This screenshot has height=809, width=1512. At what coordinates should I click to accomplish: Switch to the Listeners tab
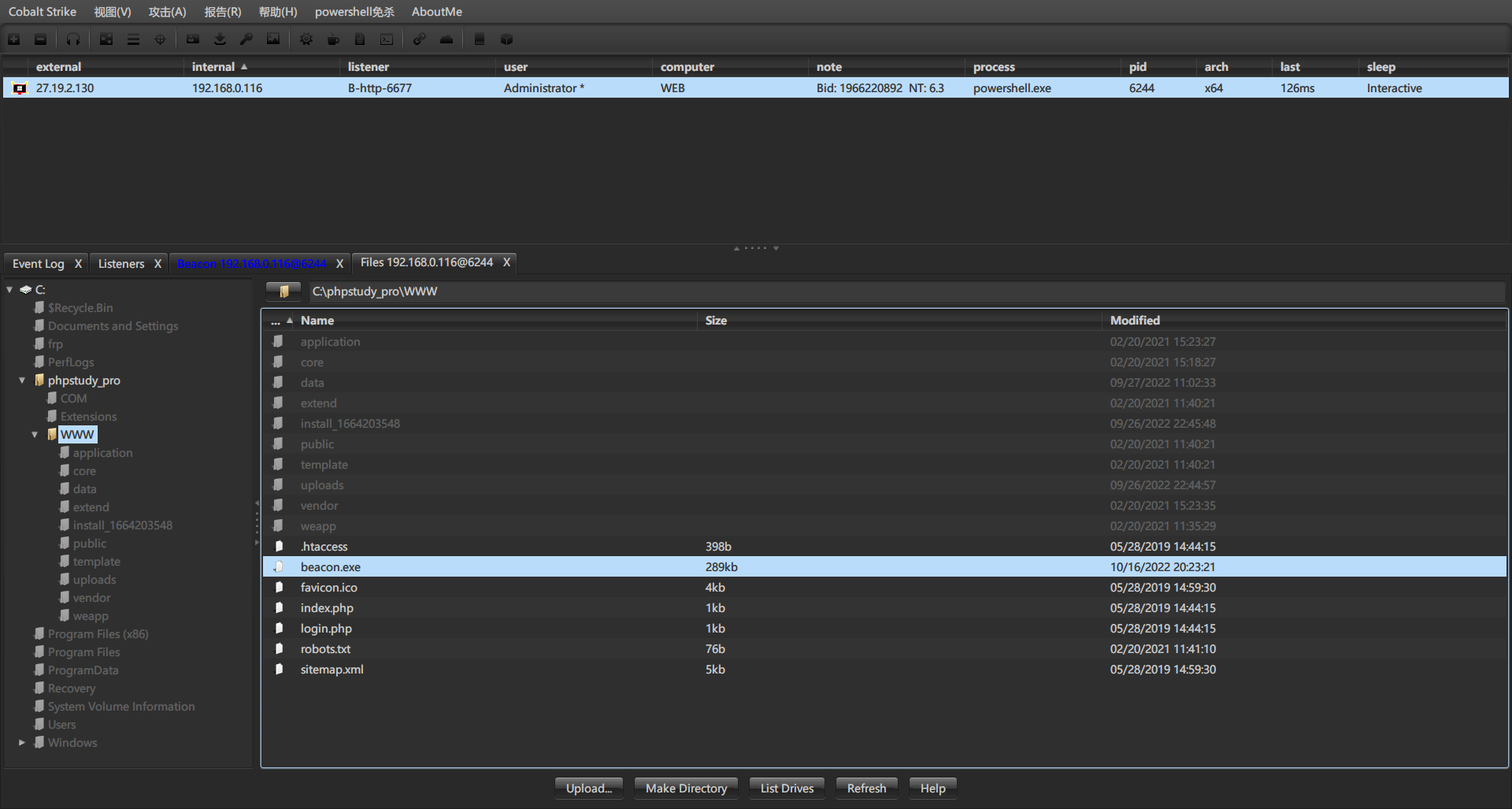coord(121,264)
